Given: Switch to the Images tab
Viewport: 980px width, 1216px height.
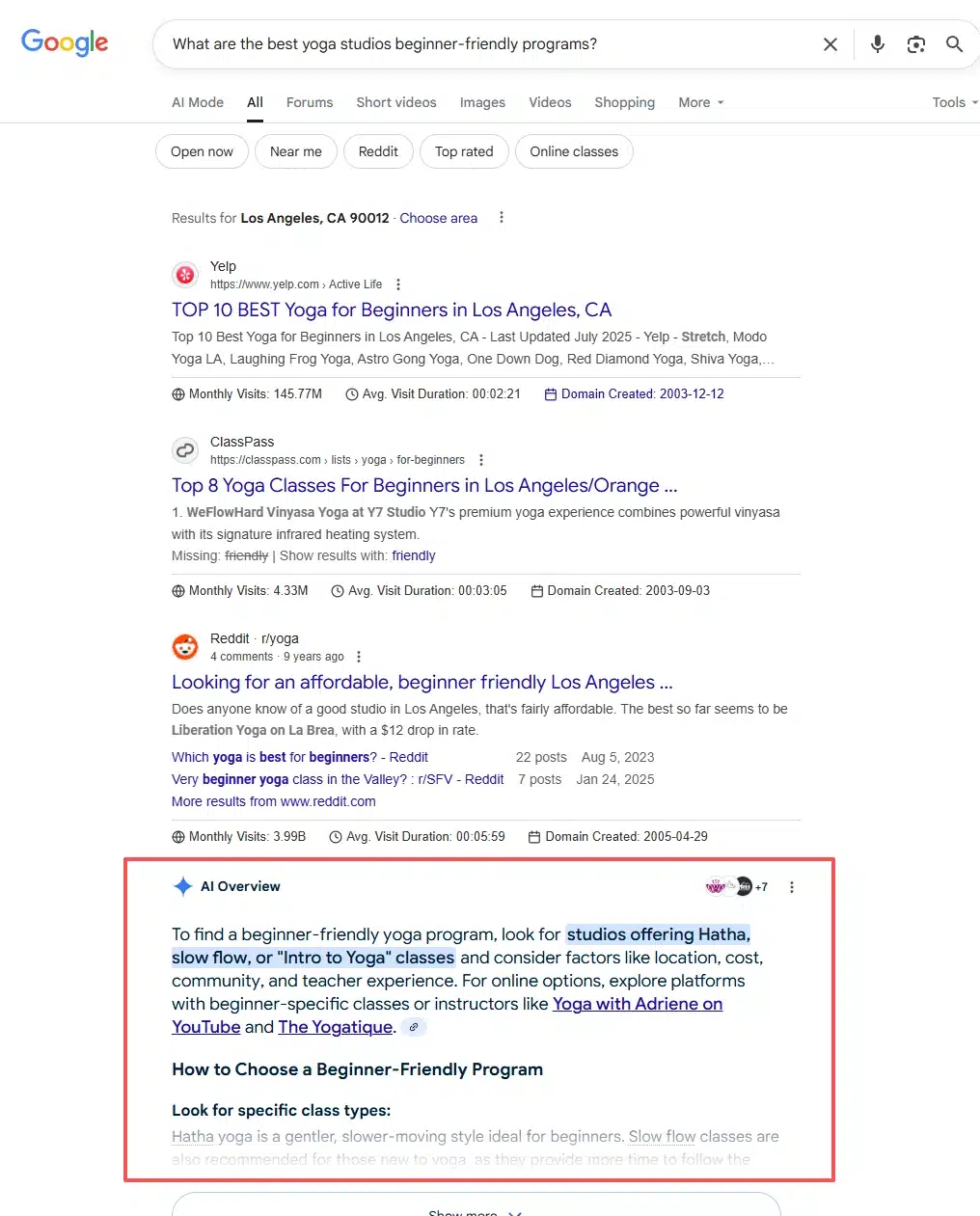Looking at the screenshot, I should coord(482,102).
